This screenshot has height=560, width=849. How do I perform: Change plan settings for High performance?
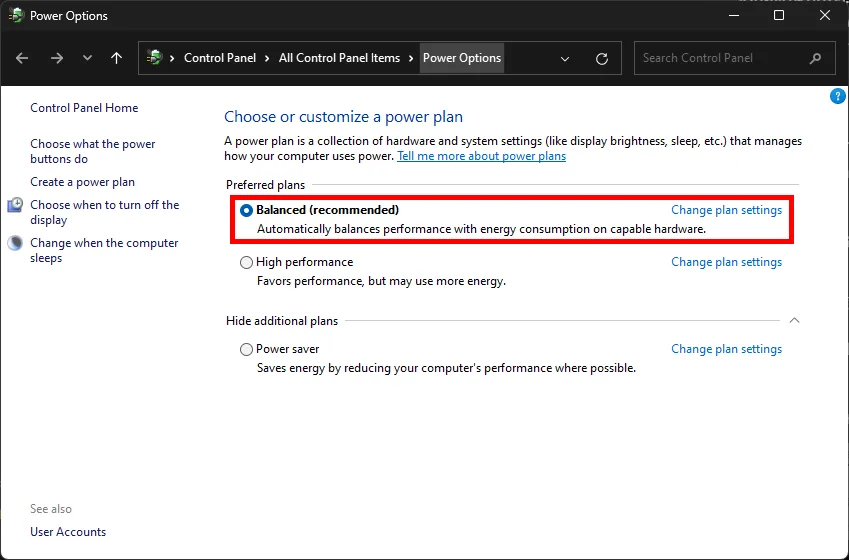pos(727,262)
